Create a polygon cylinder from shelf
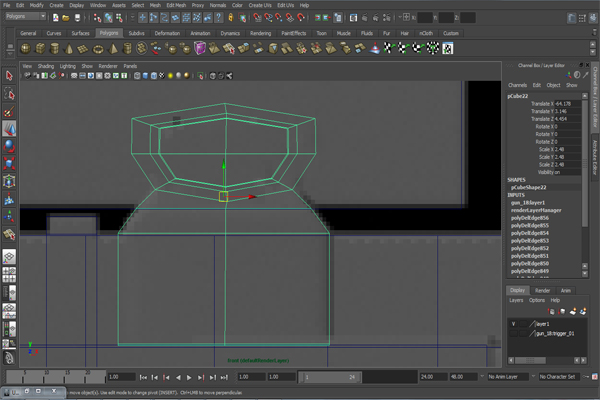Screen dimensions: 600x400 (x=55, y=48)
